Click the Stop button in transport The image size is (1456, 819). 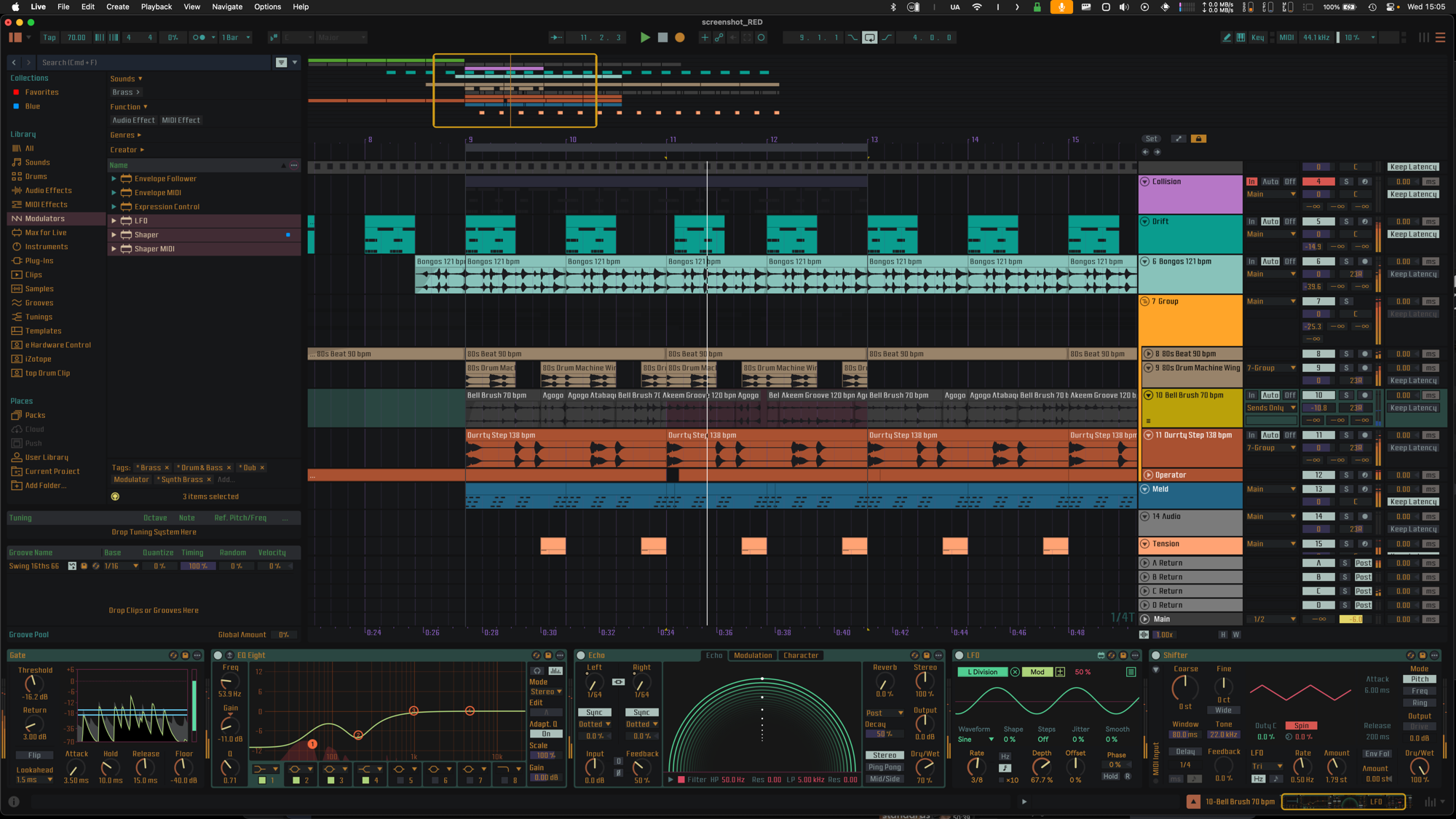(x=662, y=38)
